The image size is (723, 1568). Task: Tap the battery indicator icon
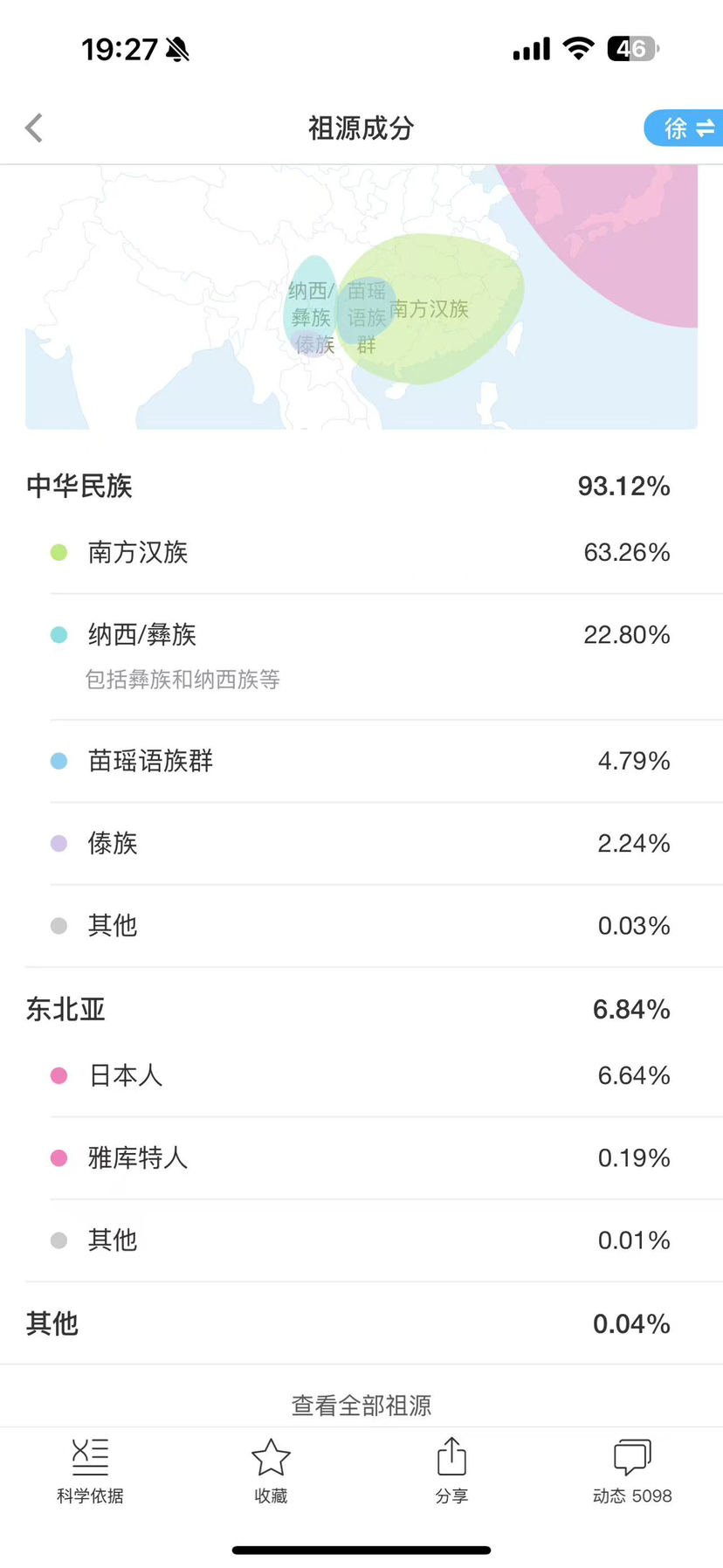(x=633, y=49)
